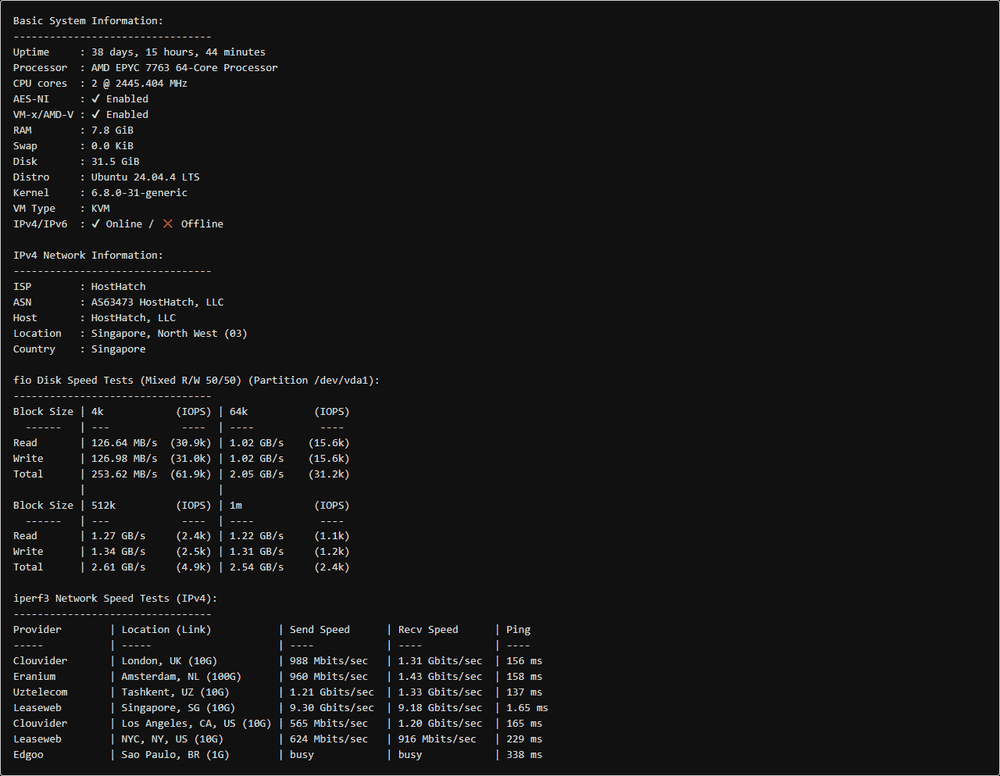
Task: Click the IPv4 Online checkmark
Action: [96, 224]
